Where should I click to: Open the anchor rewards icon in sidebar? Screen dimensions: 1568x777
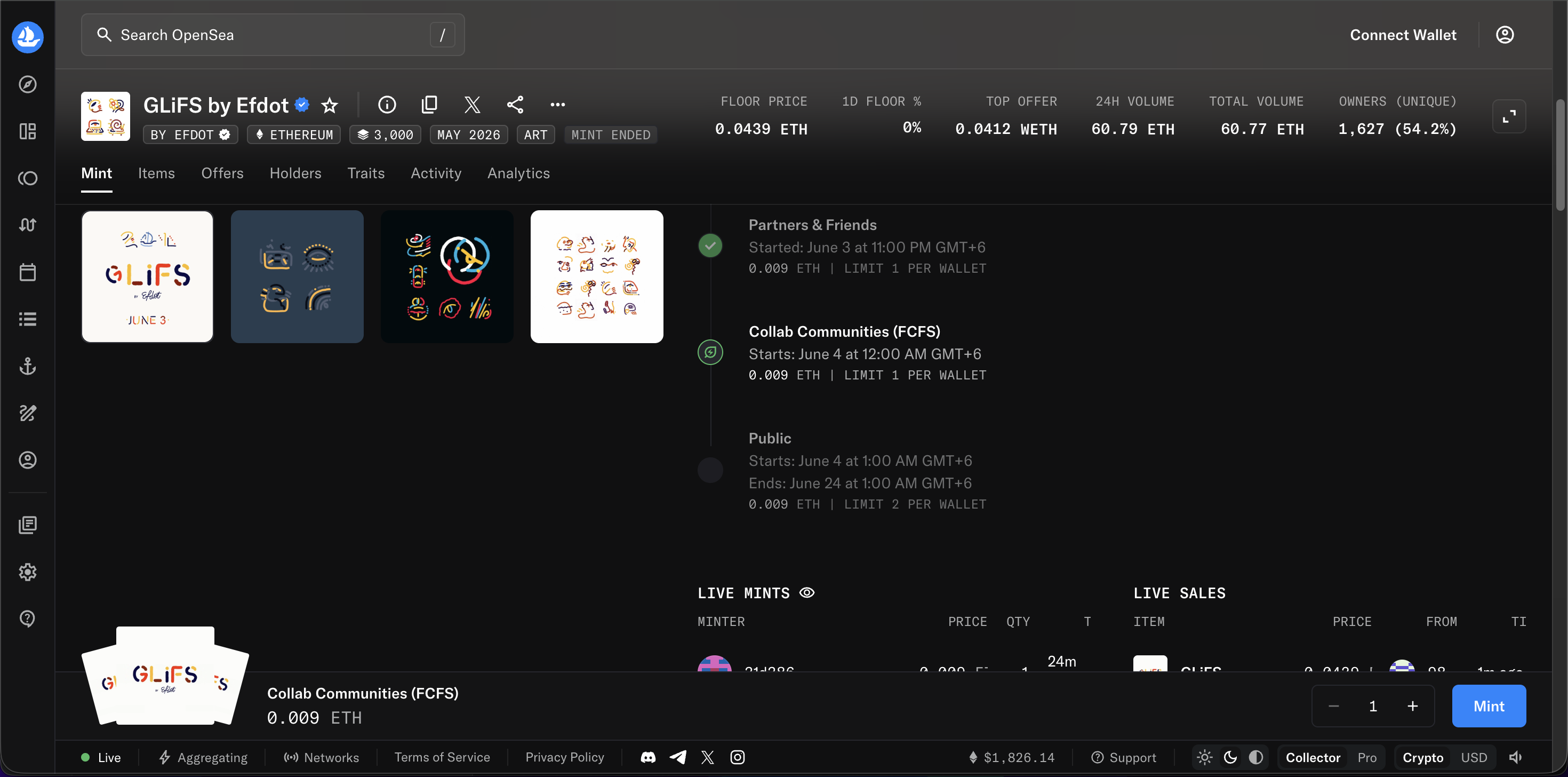coord(27,366)
